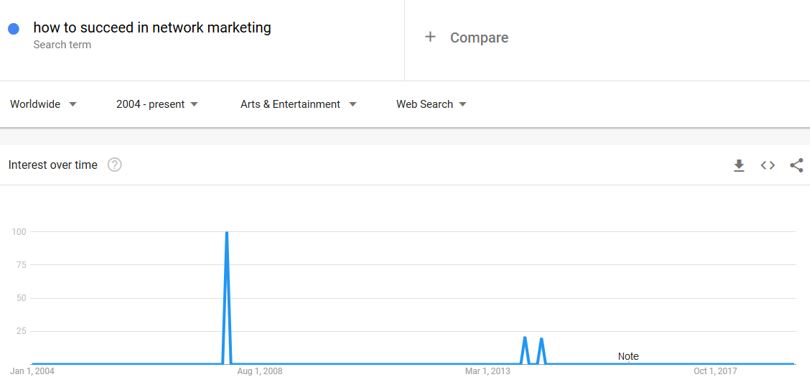
Task: Click the Compare button
Action: pos(479,38)
